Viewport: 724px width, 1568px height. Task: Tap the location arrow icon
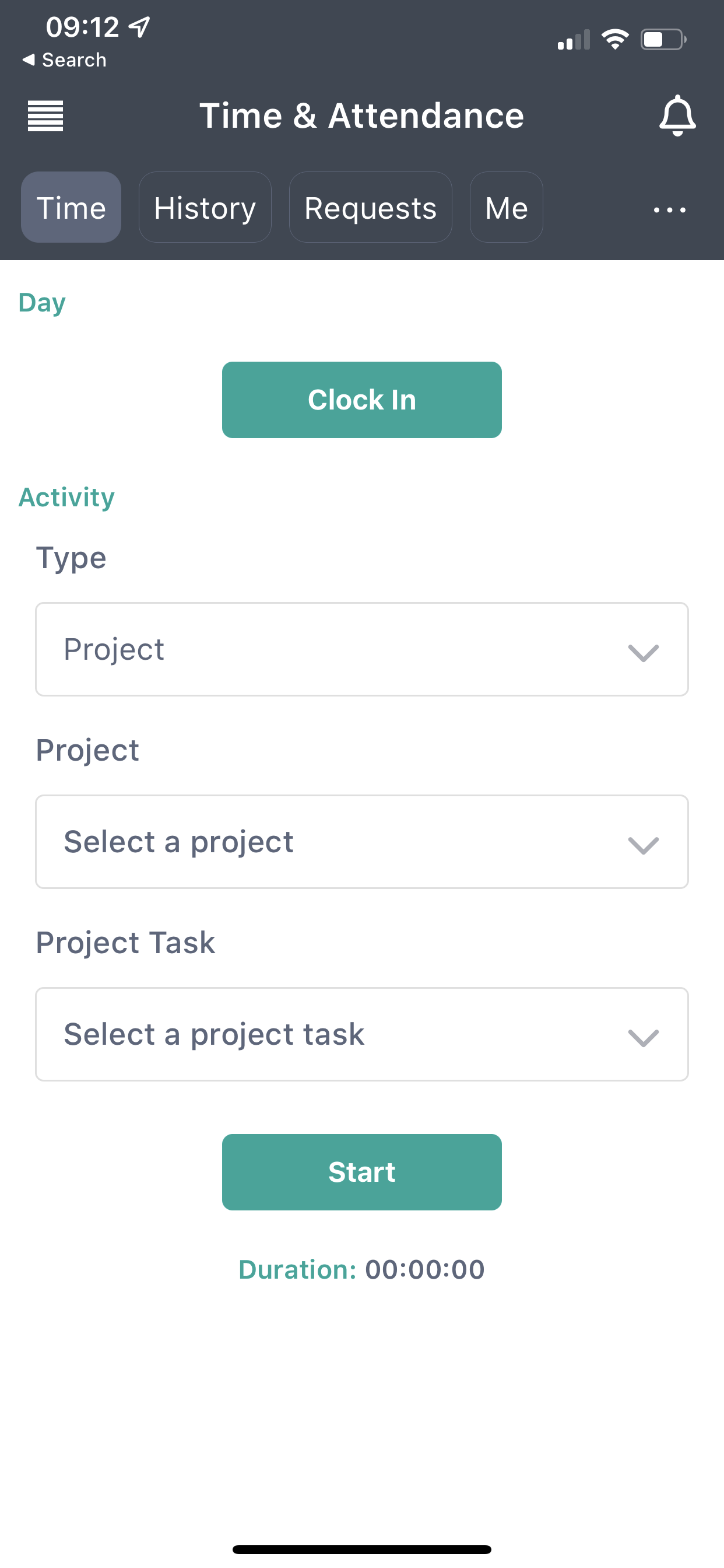(140, 27)
